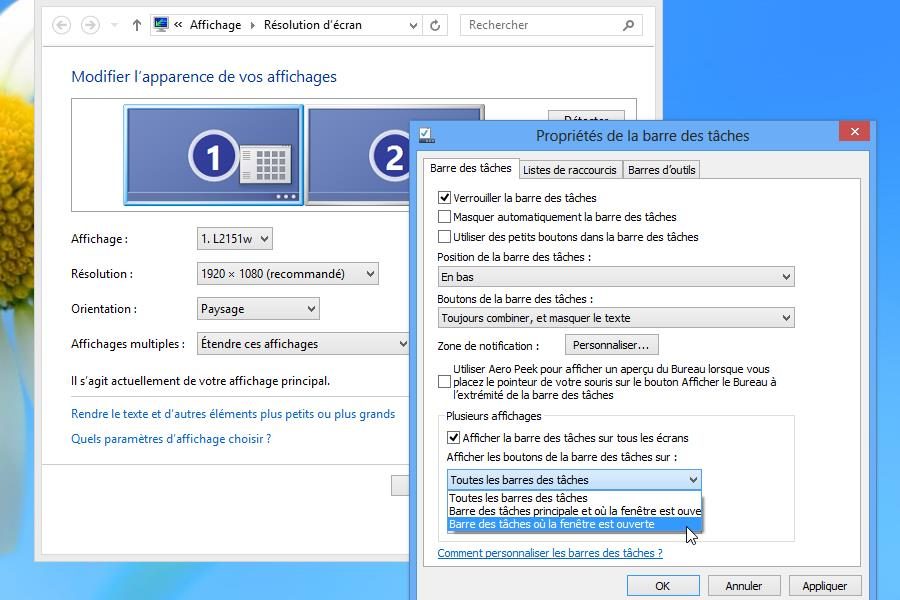Click the Up directory arrow

click(x=136, y=25)
